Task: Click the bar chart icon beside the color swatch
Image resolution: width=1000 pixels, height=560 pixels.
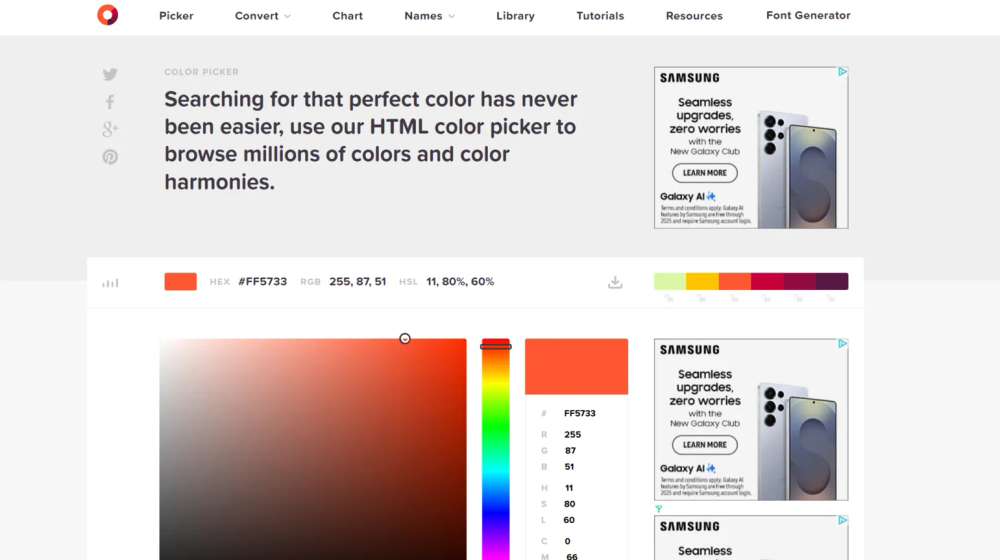Action: (x=110, y=283)
